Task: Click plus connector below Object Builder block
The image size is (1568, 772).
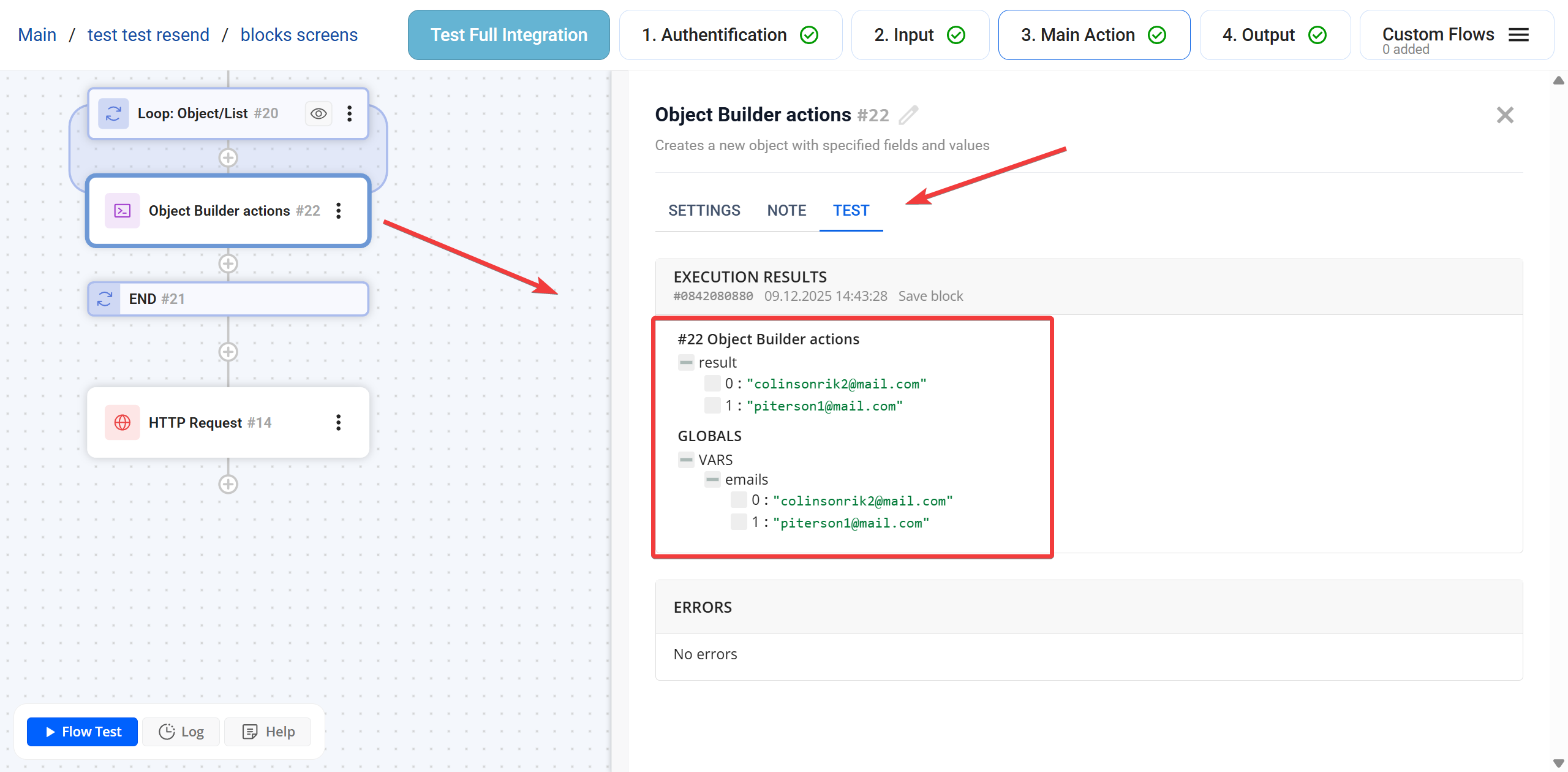Action: coord(228,263)
